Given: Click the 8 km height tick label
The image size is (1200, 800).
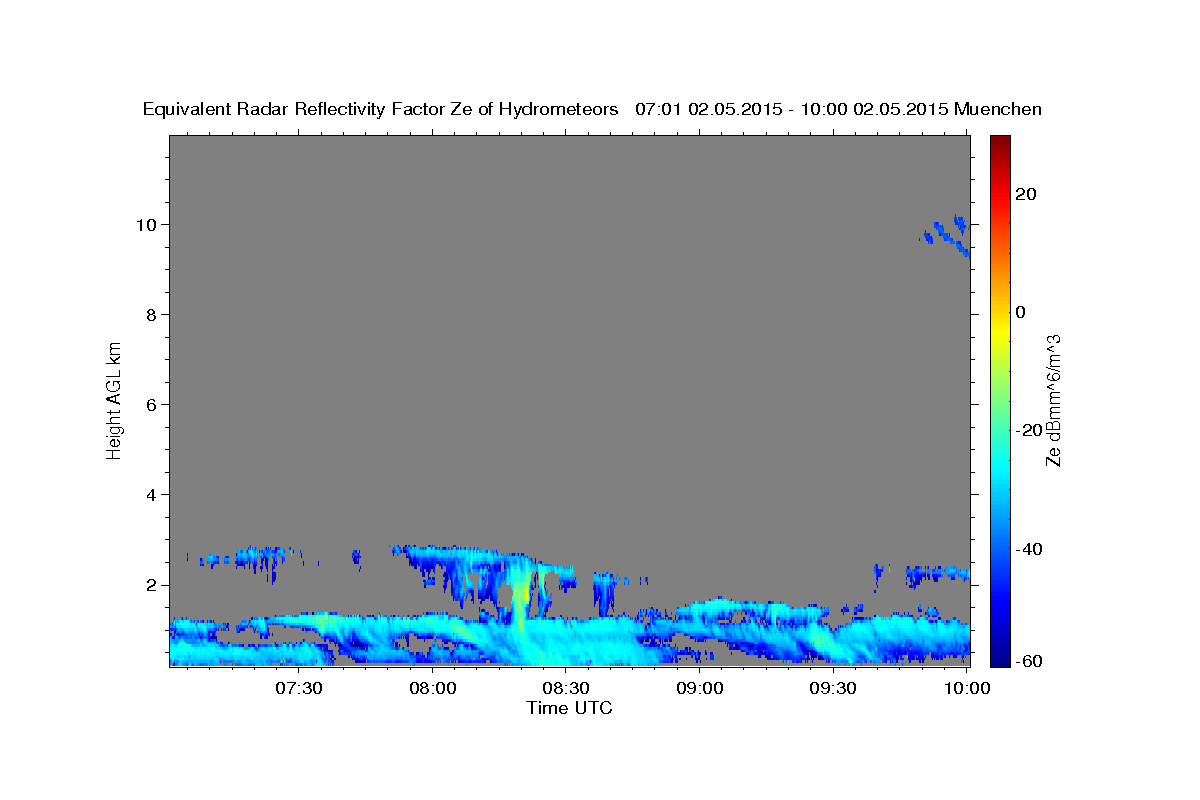Looking at the screenshot, I should point(152,314).
